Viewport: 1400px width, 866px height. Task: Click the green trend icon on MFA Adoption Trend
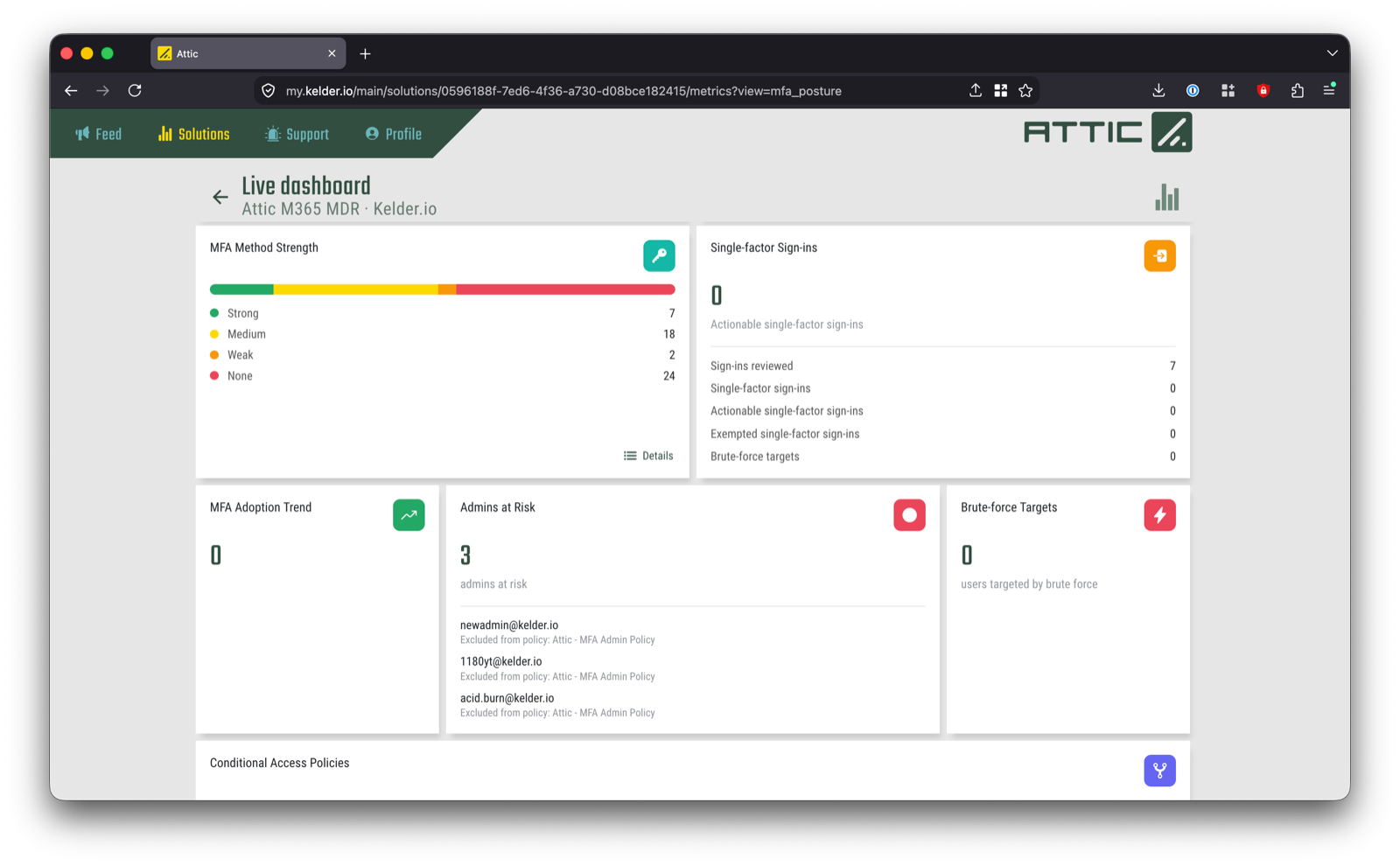(x=409, y=515)
